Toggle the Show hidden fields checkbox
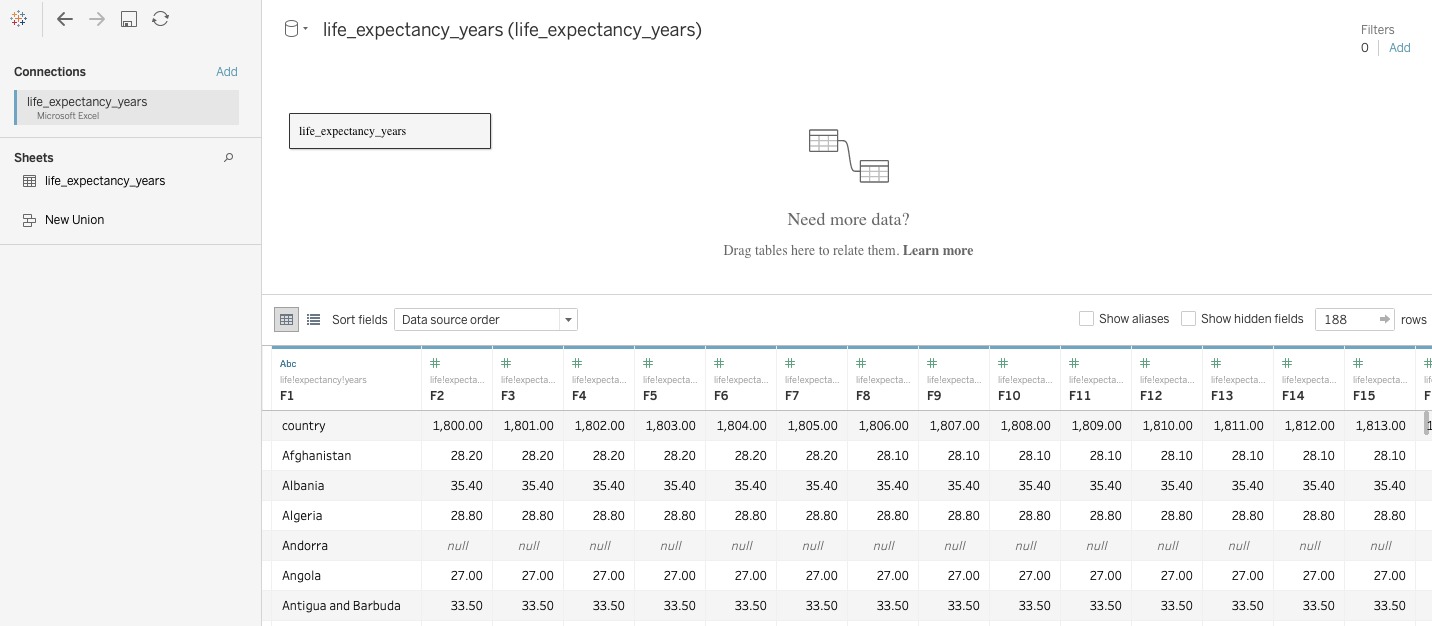1432x626 pixels. [x=1188, y=319]
